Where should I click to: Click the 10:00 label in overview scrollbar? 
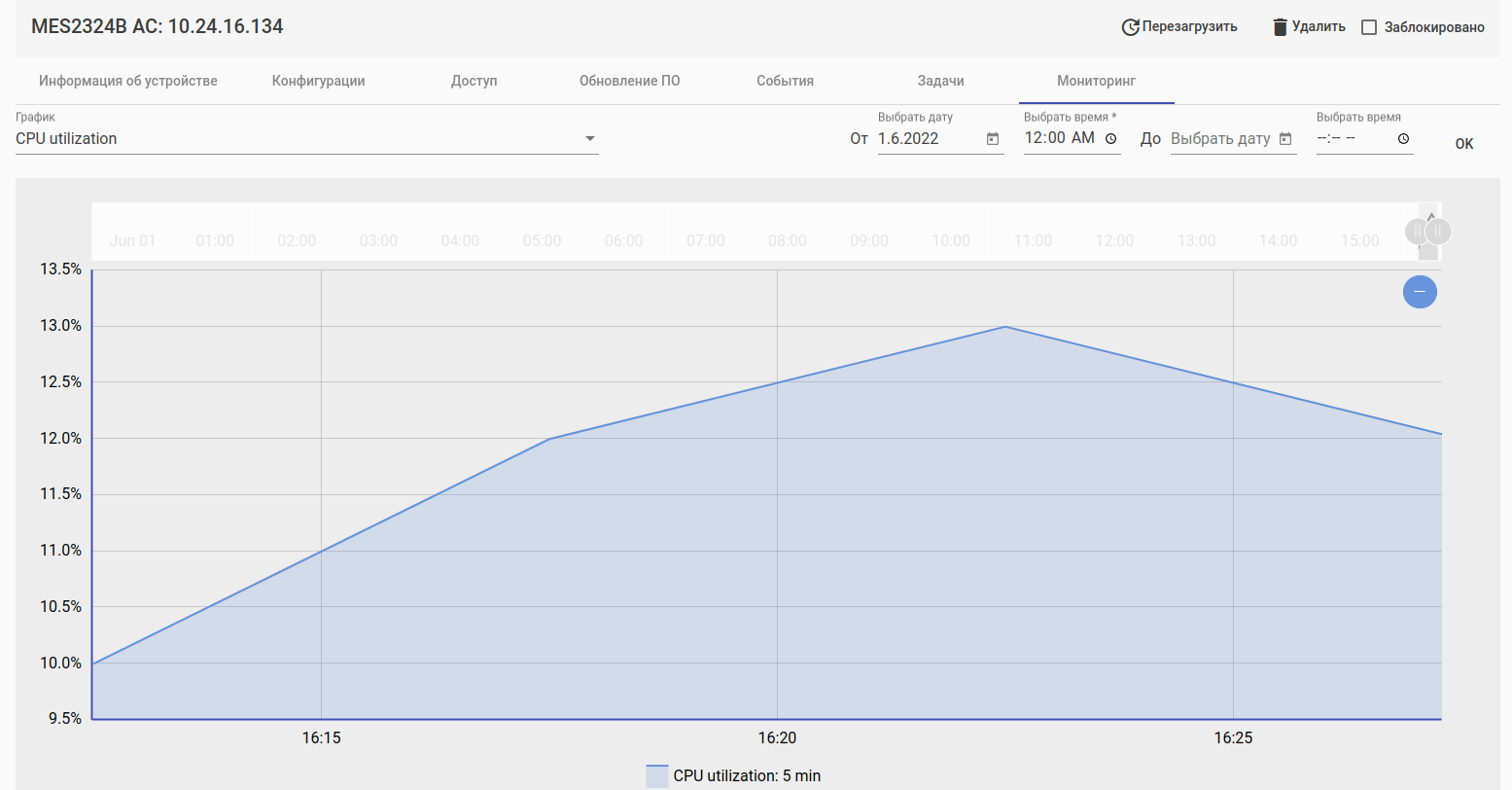951,240
